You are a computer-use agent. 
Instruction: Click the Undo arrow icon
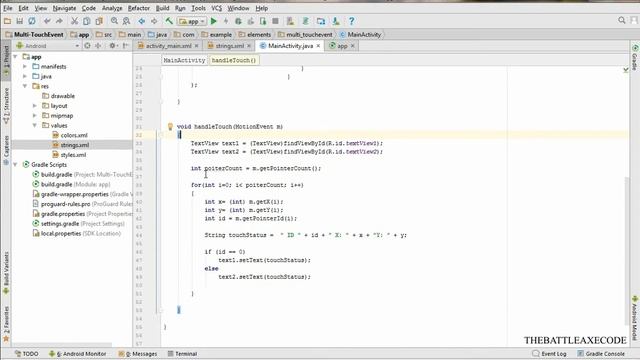coord(47,21)
